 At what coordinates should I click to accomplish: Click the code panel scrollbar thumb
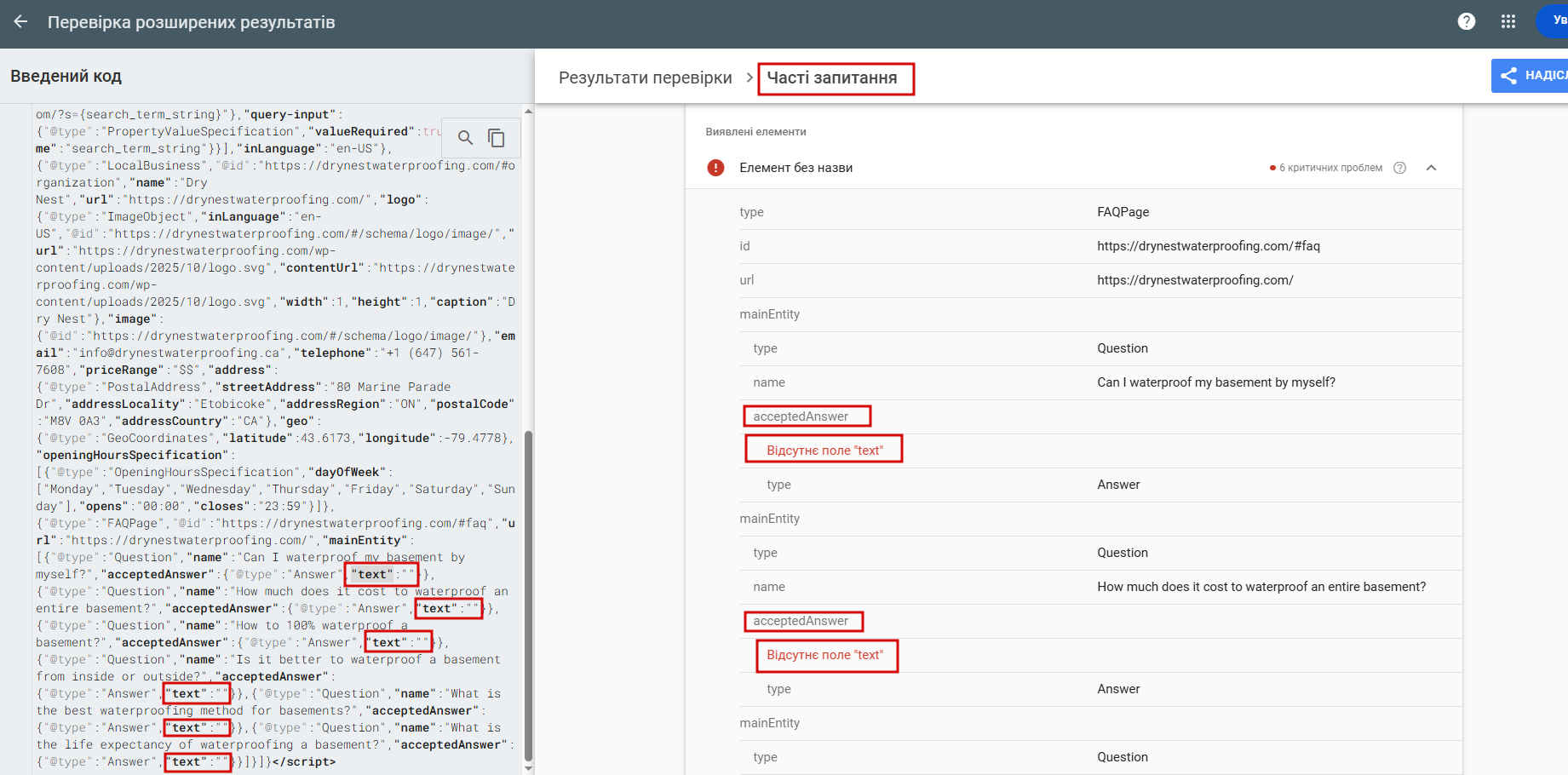528,596
